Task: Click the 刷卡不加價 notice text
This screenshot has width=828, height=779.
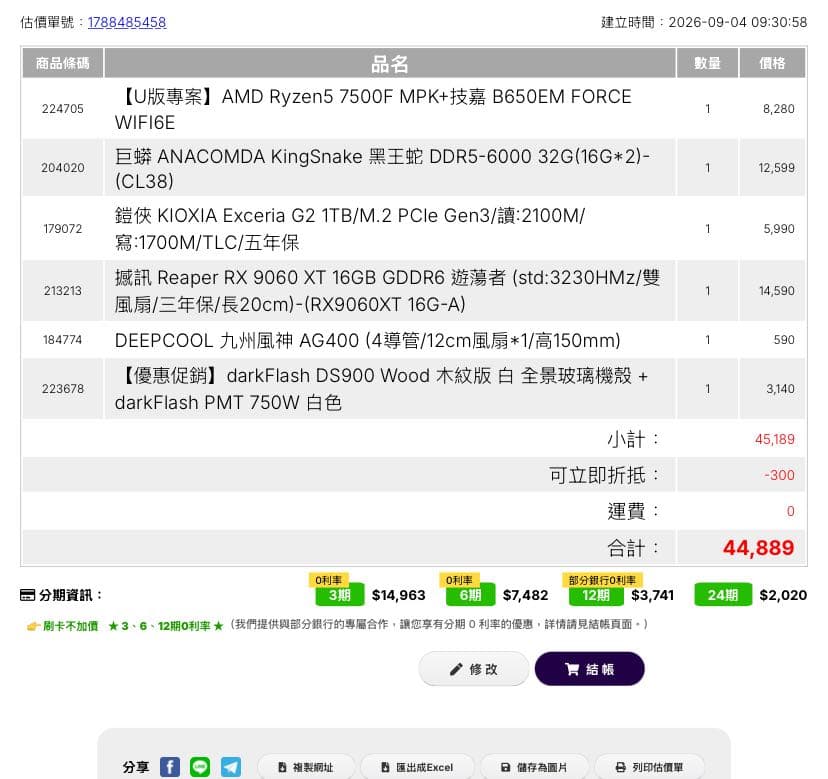Action: coord(70,626)
